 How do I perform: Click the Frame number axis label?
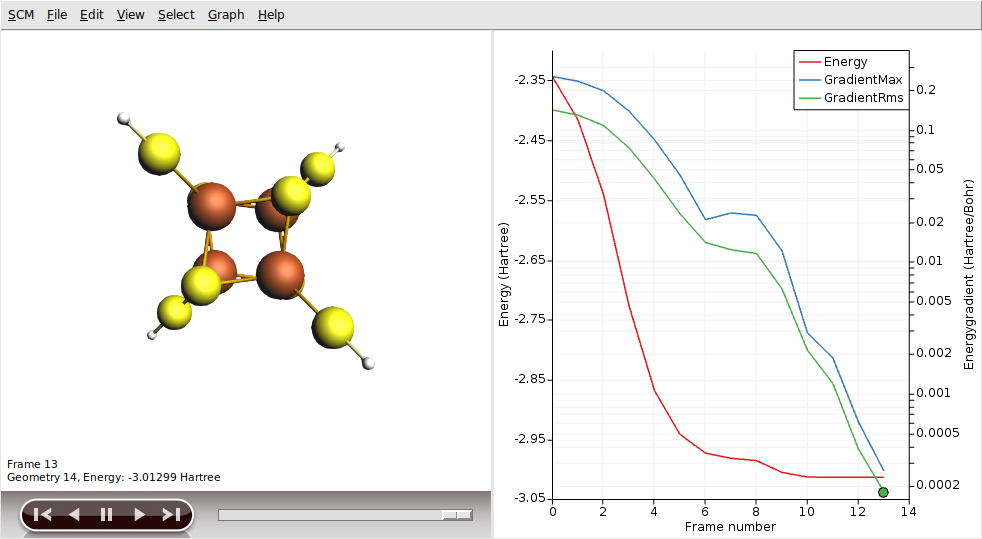729,526
